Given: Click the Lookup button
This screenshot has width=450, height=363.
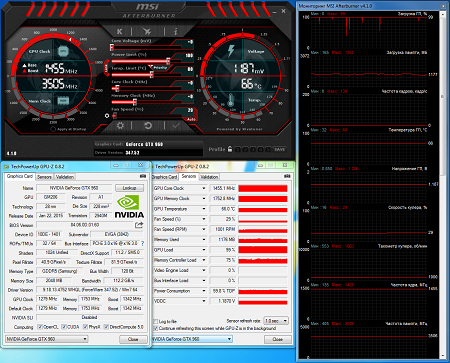Looking at the screenshot, I should tap(129, 188).
